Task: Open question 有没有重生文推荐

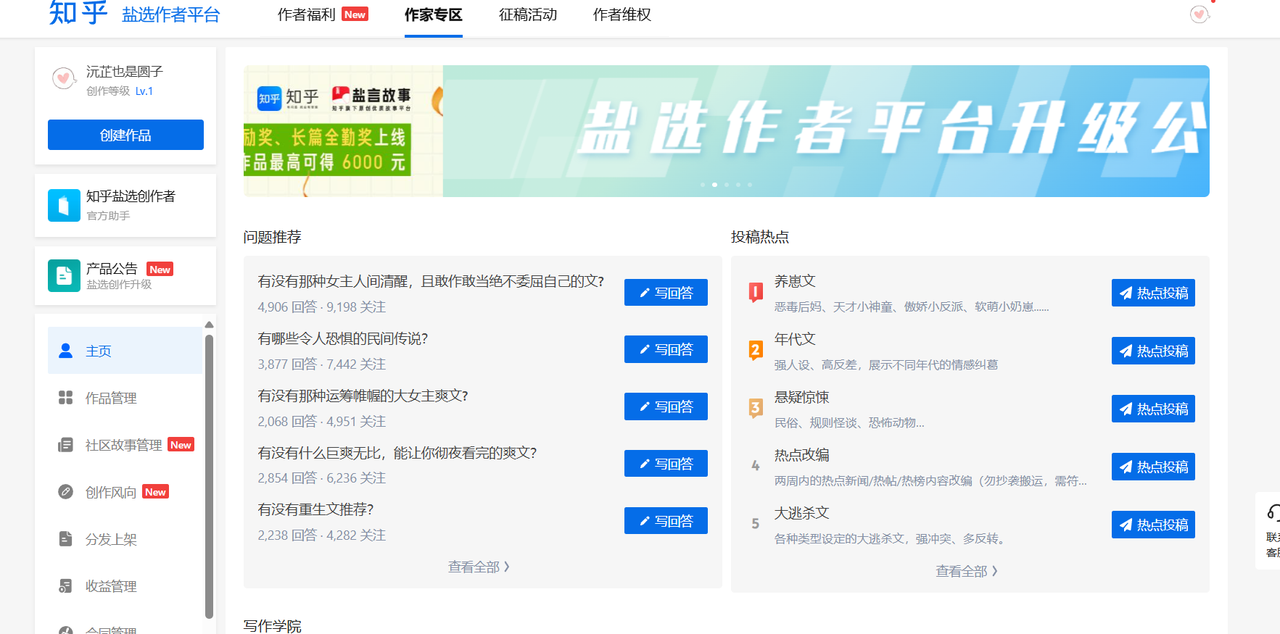Action: (316, 510)
